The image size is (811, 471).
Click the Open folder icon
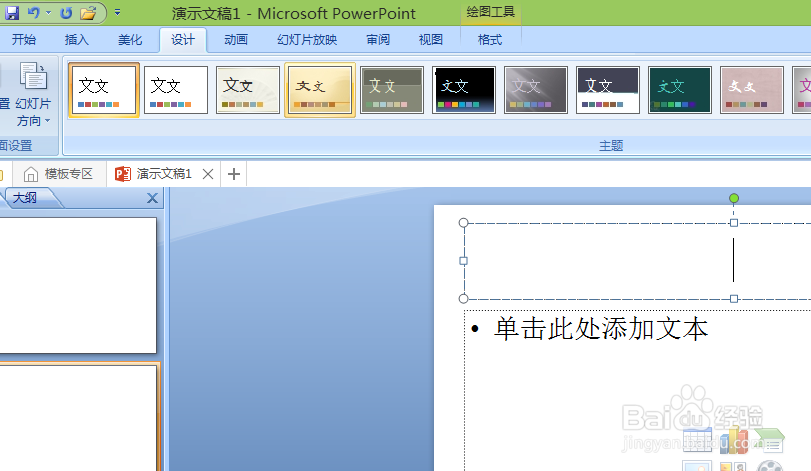tap(88, 13)
